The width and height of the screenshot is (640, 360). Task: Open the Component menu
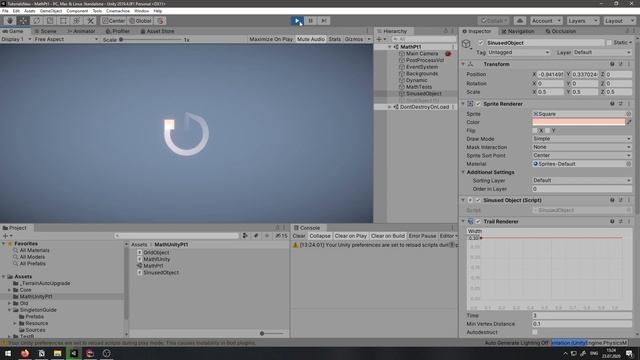pos(77,11)
